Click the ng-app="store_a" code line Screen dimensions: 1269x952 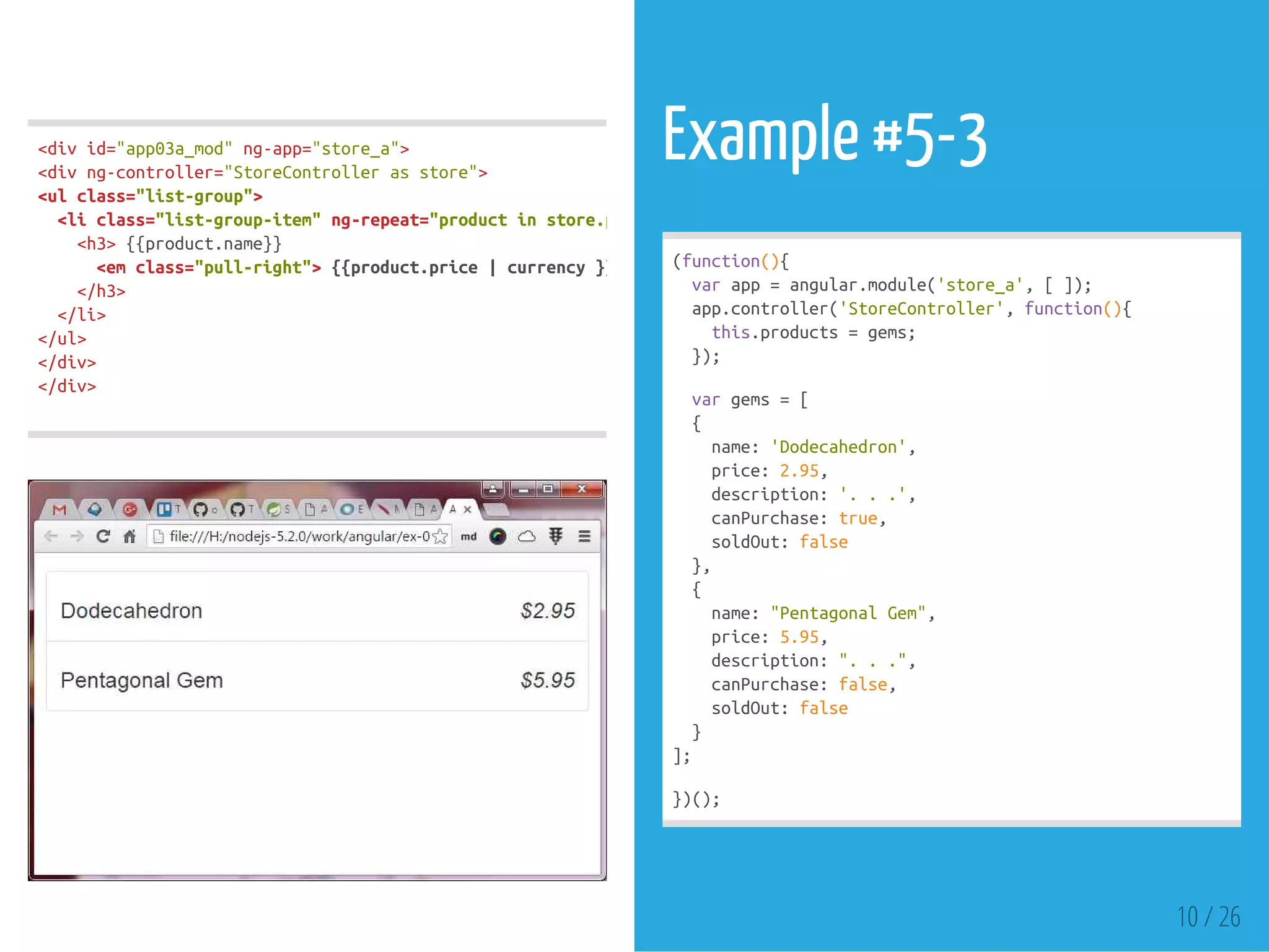pyautogui.click(x=223, y=149)
